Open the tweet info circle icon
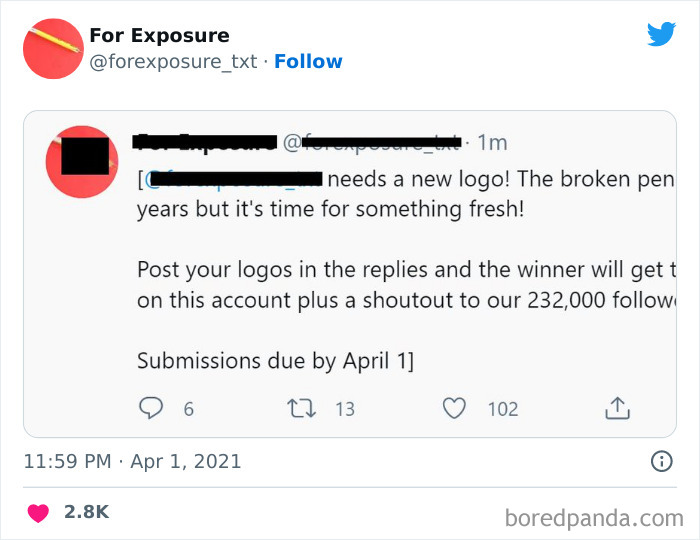 click(x=662, y=461)
